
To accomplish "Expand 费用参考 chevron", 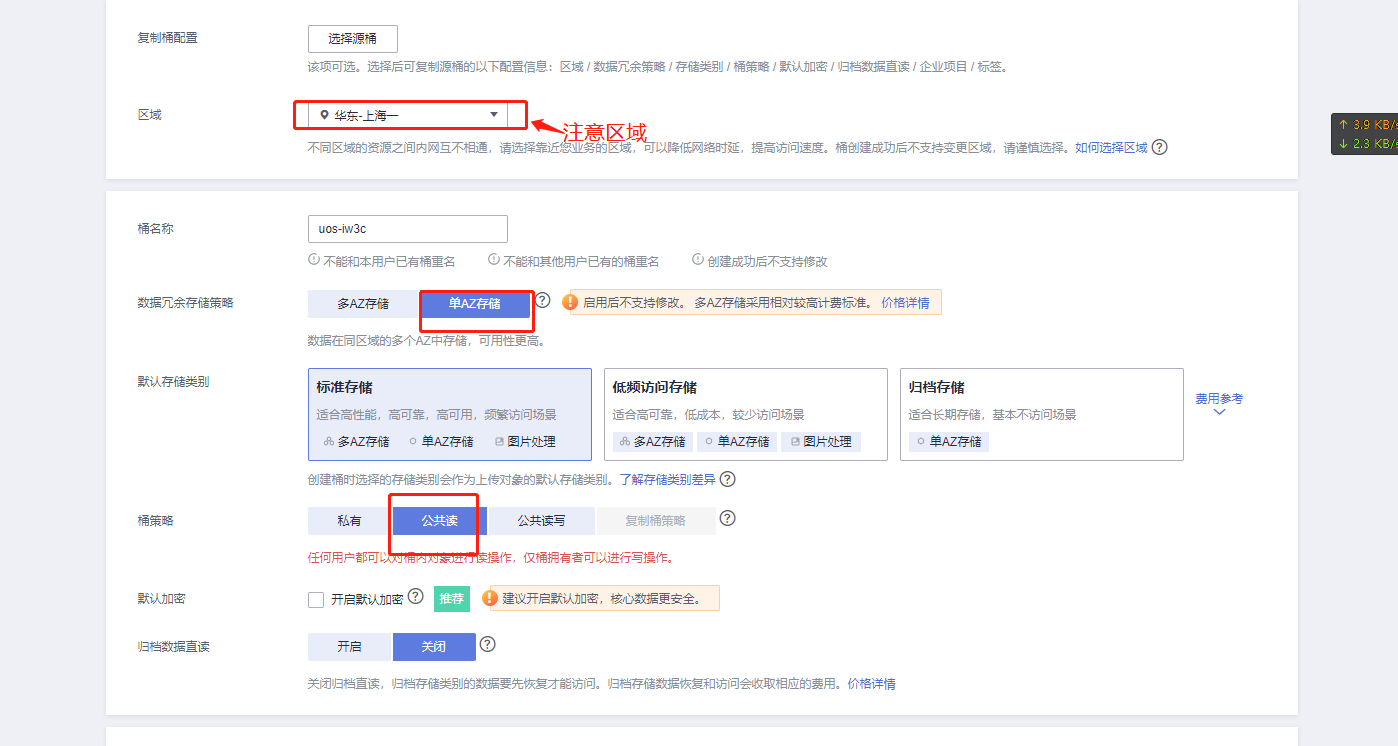I will point(1219,412).
